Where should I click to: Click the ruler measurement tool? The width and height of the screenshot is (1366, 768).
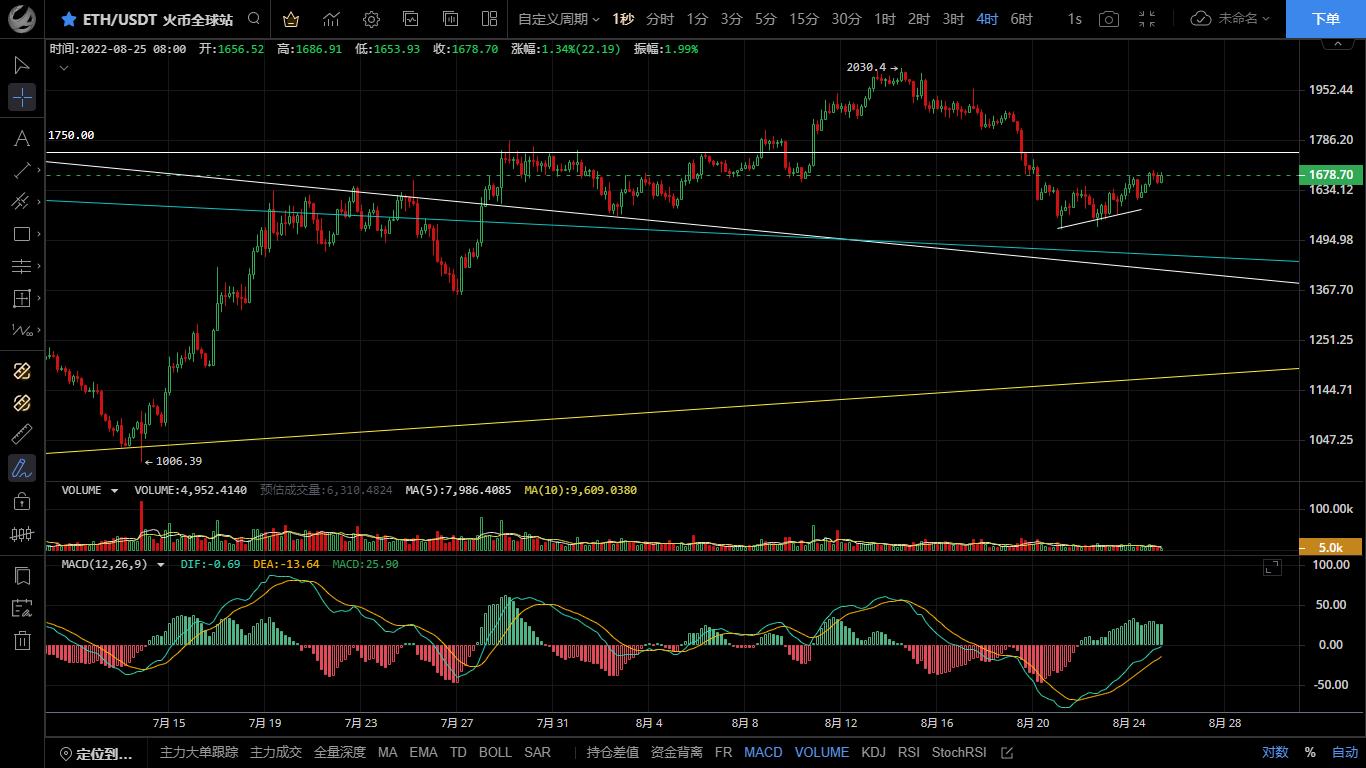(x=22, y=435)
